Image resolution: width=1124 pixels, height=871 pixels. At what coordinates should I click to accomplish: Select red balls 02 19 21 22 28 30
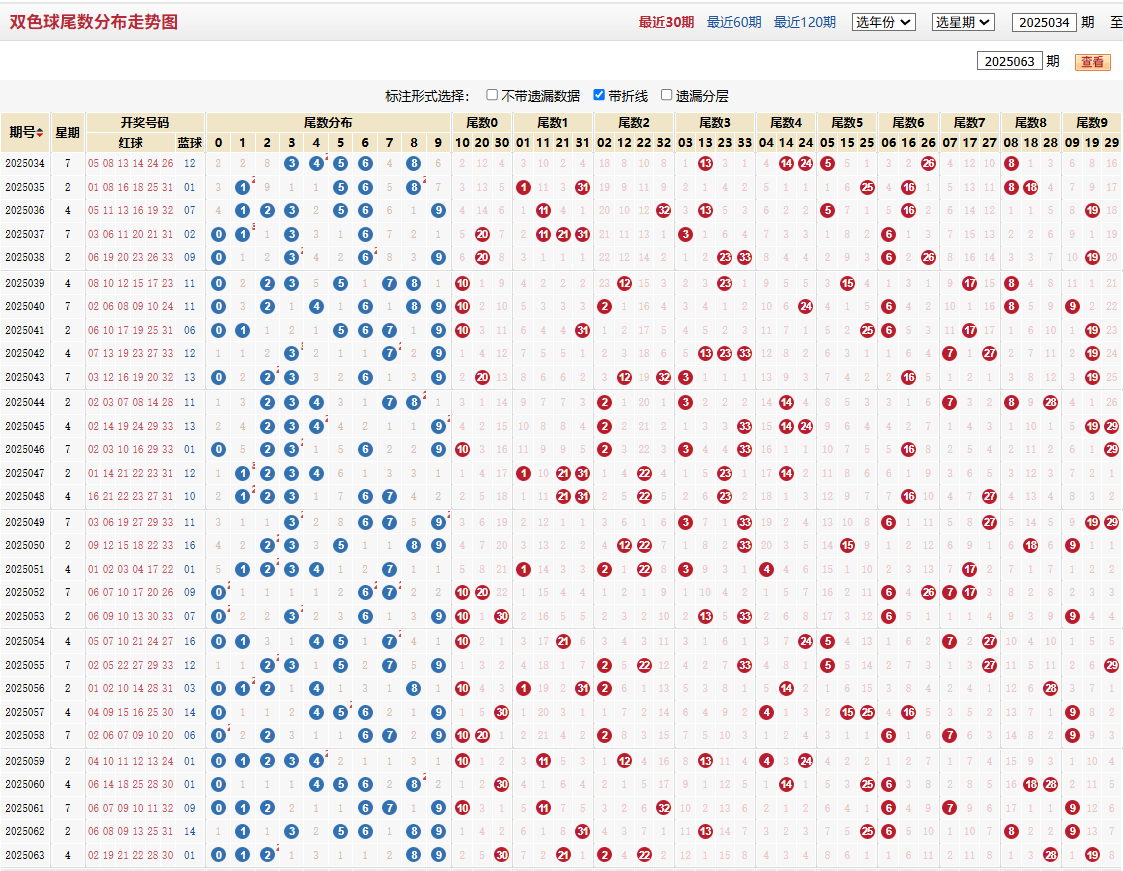click(x=130, y=855)
